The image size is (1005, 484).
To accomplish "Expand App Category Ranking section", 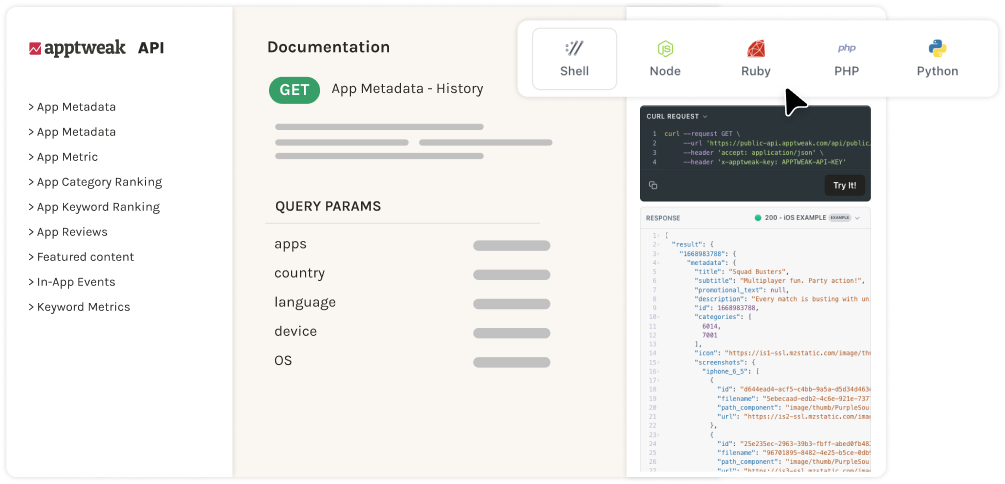I will pyautogui.click(x=95, y=182).
